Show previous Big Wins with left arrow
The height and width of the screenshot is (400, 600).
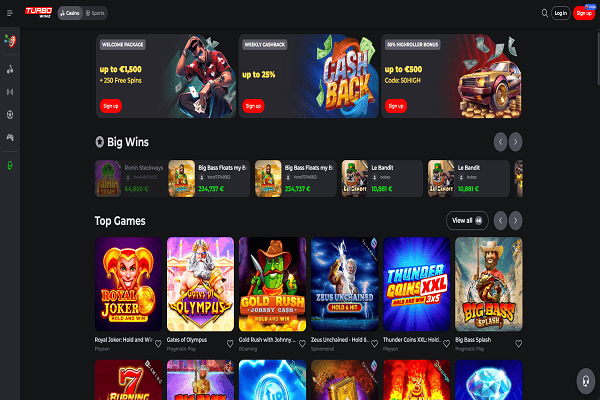500,142
